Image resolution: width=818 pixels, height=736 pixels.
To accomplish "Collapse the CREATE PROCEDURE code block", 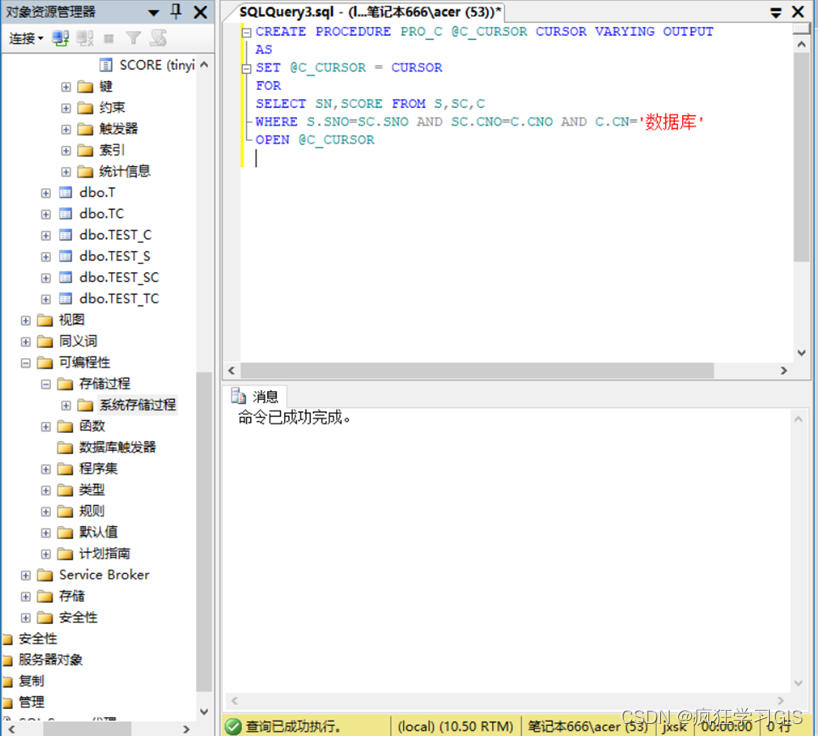I will click(246, 32).
